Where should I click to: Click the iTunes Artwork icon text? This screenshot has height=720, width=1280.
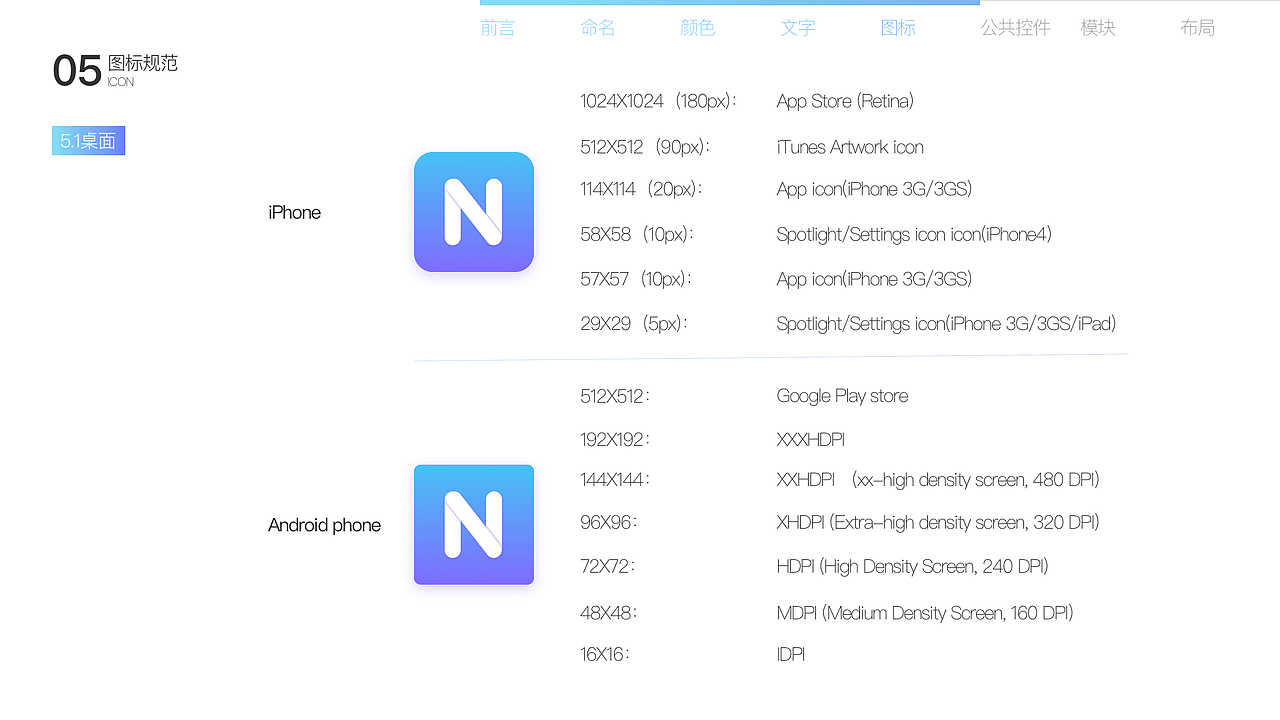tap(850, 147)
